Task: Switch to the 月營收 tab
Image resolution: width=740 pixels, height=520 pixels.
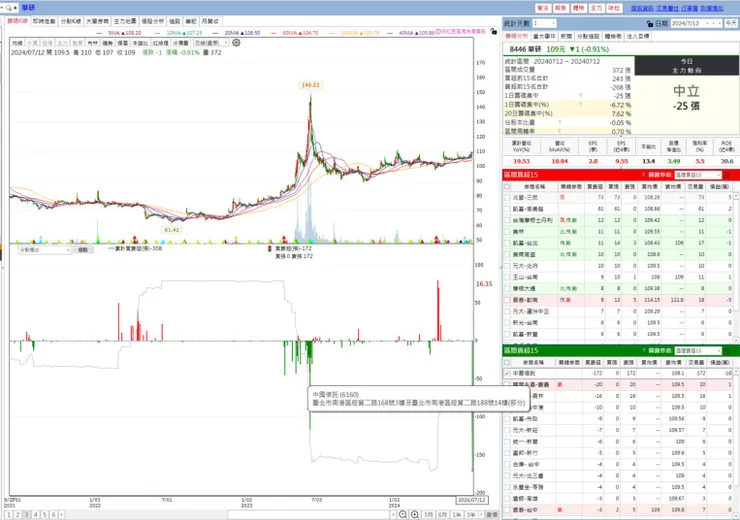Action: [x=210, y=21]
